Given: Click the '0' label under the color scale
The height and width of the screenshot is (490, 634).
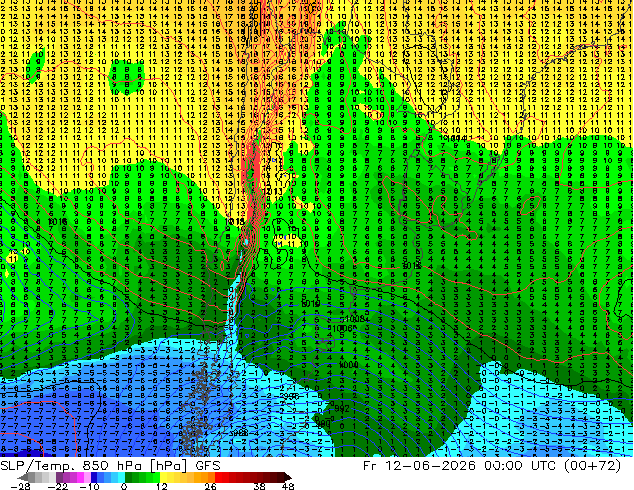Looking at the screenshot, I should 124,486.
